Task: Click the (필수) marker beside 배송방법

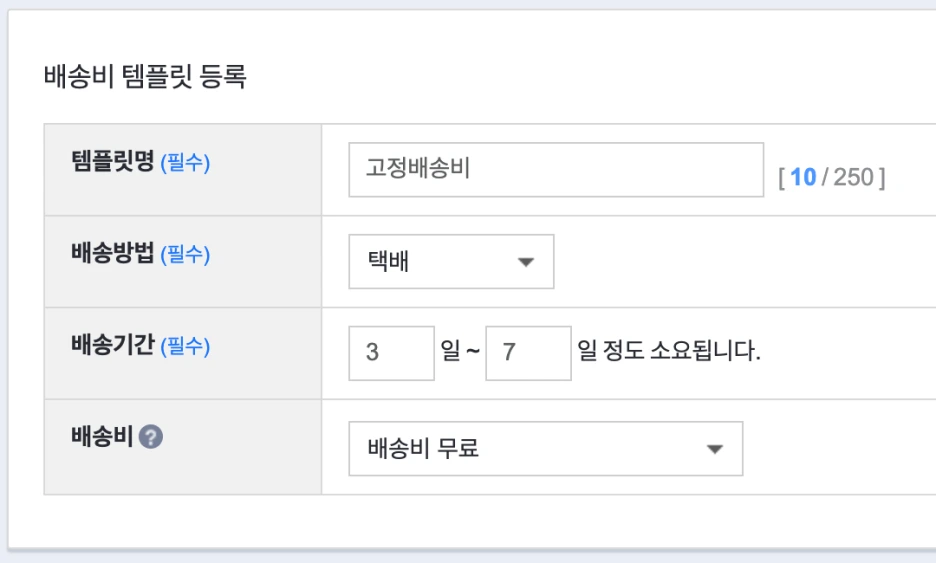Action: (x=185, y=255)
